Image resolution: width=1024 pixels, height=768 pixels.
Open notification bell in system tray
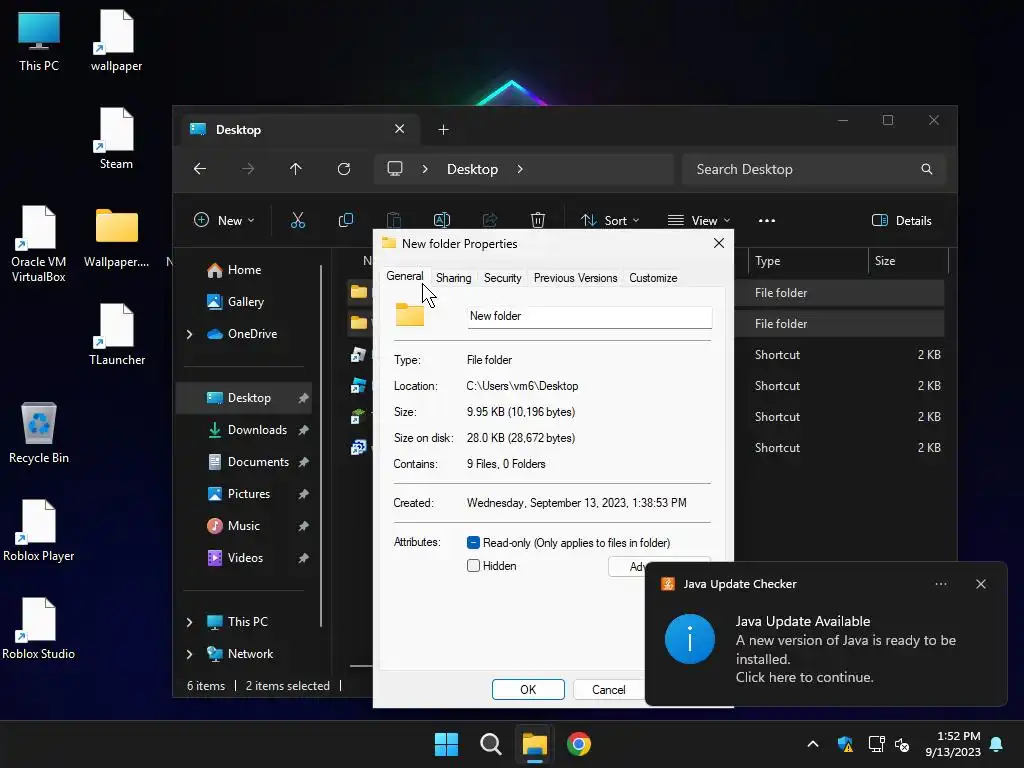click(x=997, y=744)
